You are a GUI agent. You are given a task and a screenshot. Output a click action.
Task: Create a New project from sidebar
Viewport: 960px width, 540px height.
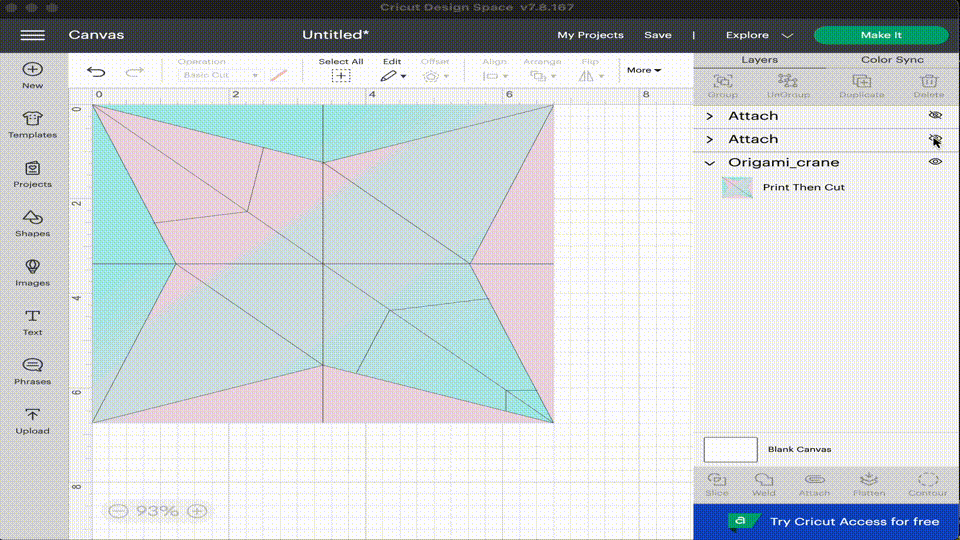point(32,75)
